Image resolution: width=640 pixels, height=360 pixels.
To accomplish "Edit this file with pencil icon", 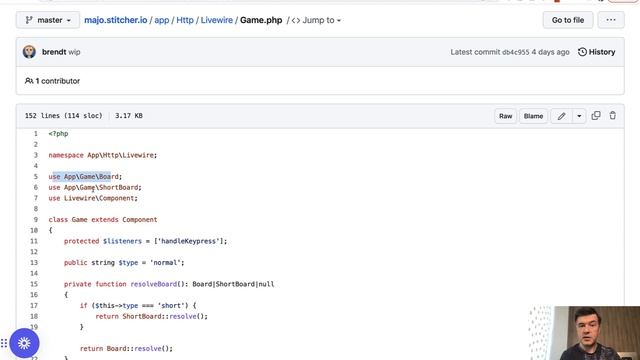I will click(x=562, y=116).
